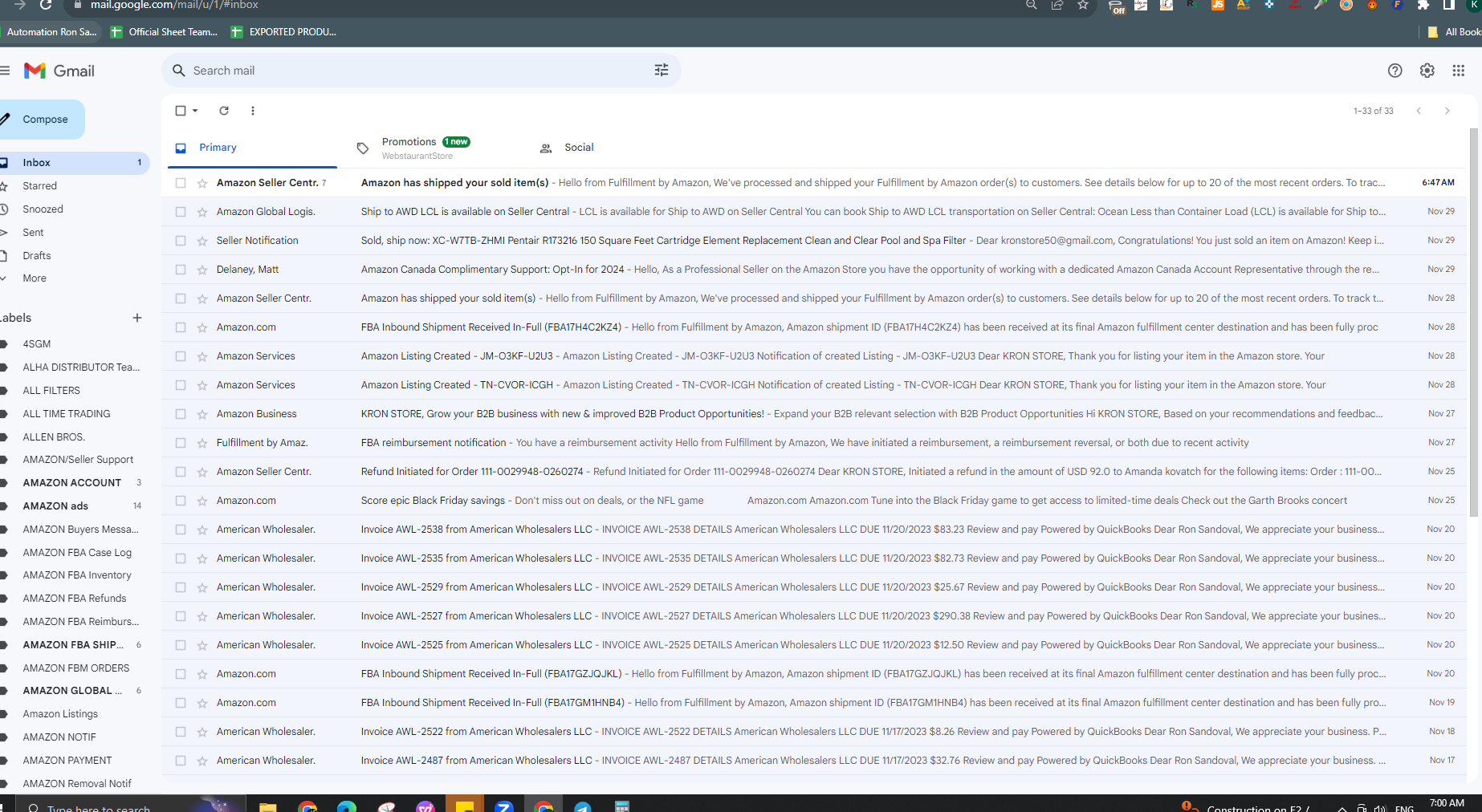Image resolution: width=1482 pixels, height=812 pixels.
Task: Select the FBA reimbursement notification checkbox
Action: pyautogui.click(x=181, y=443)
